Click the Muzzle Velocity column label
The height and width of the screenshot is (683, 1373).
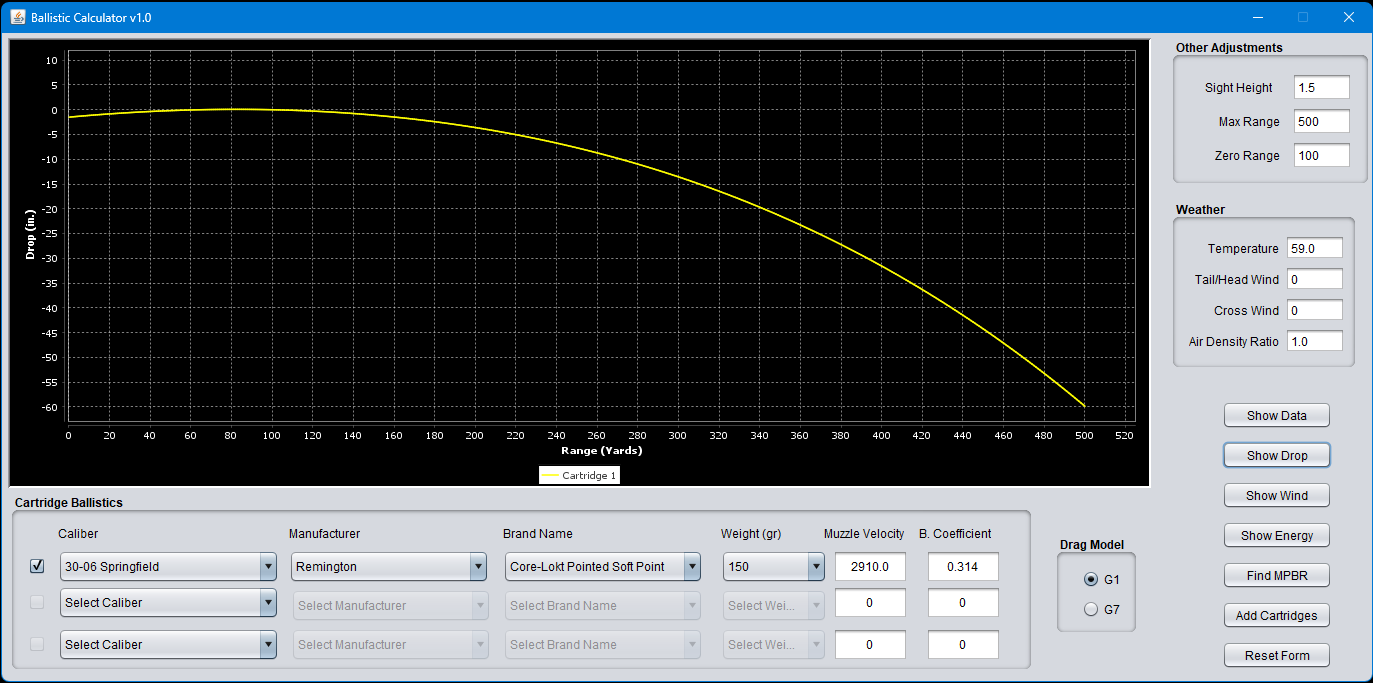(x=864, y=534)
